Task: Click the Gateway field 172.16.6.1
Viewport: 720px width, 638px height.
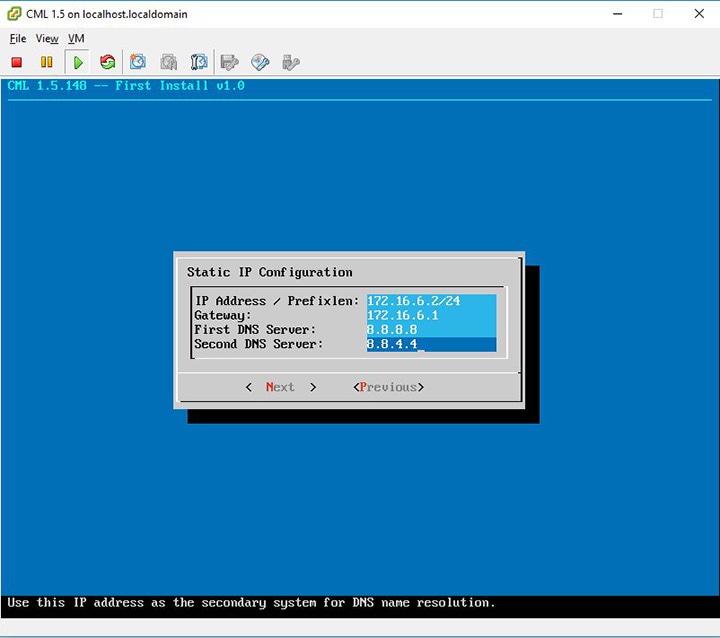Action: pos(431,315)
